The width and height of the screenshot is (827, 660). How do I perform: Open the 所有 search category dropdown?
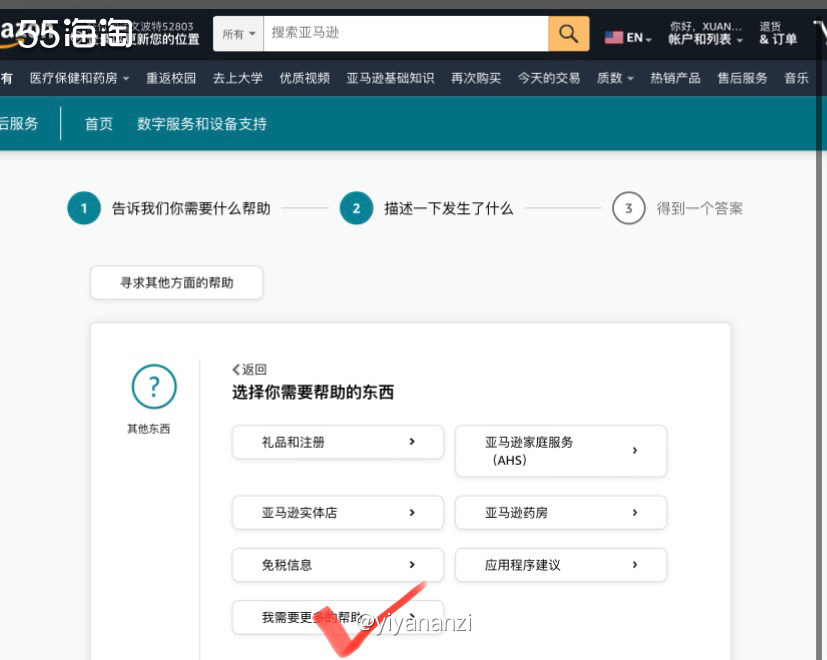[238, 34]
